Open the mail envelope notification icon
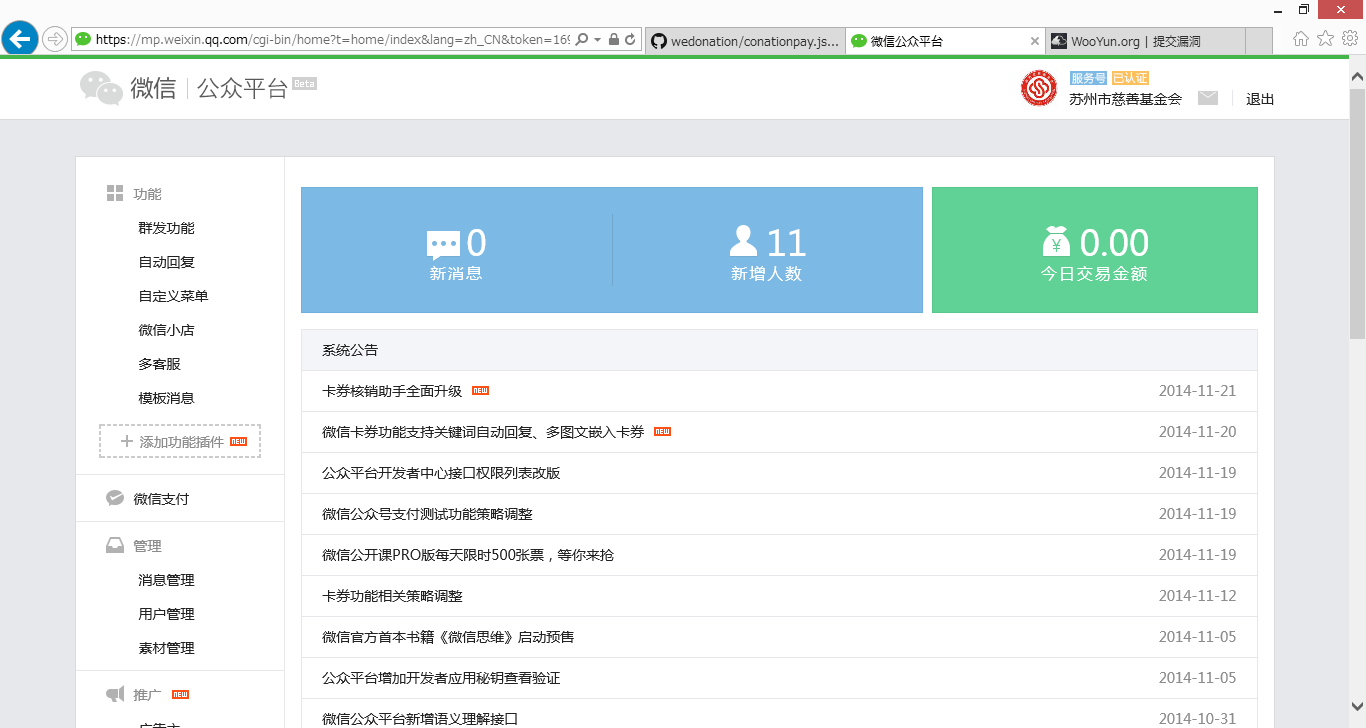 coord(1208,98)
